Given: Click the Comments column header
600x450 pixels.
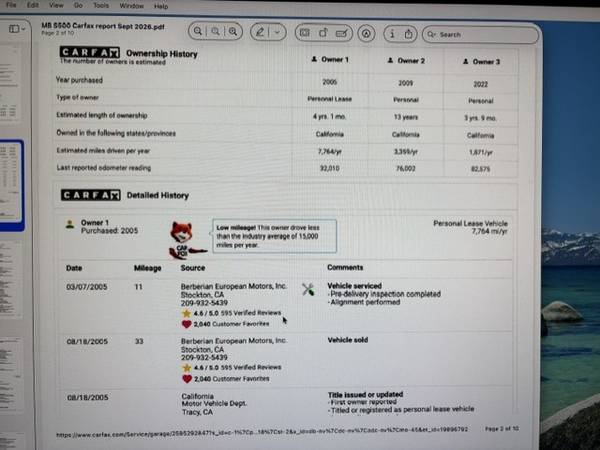Looking at the screenshot, I should tap(345, 267).
